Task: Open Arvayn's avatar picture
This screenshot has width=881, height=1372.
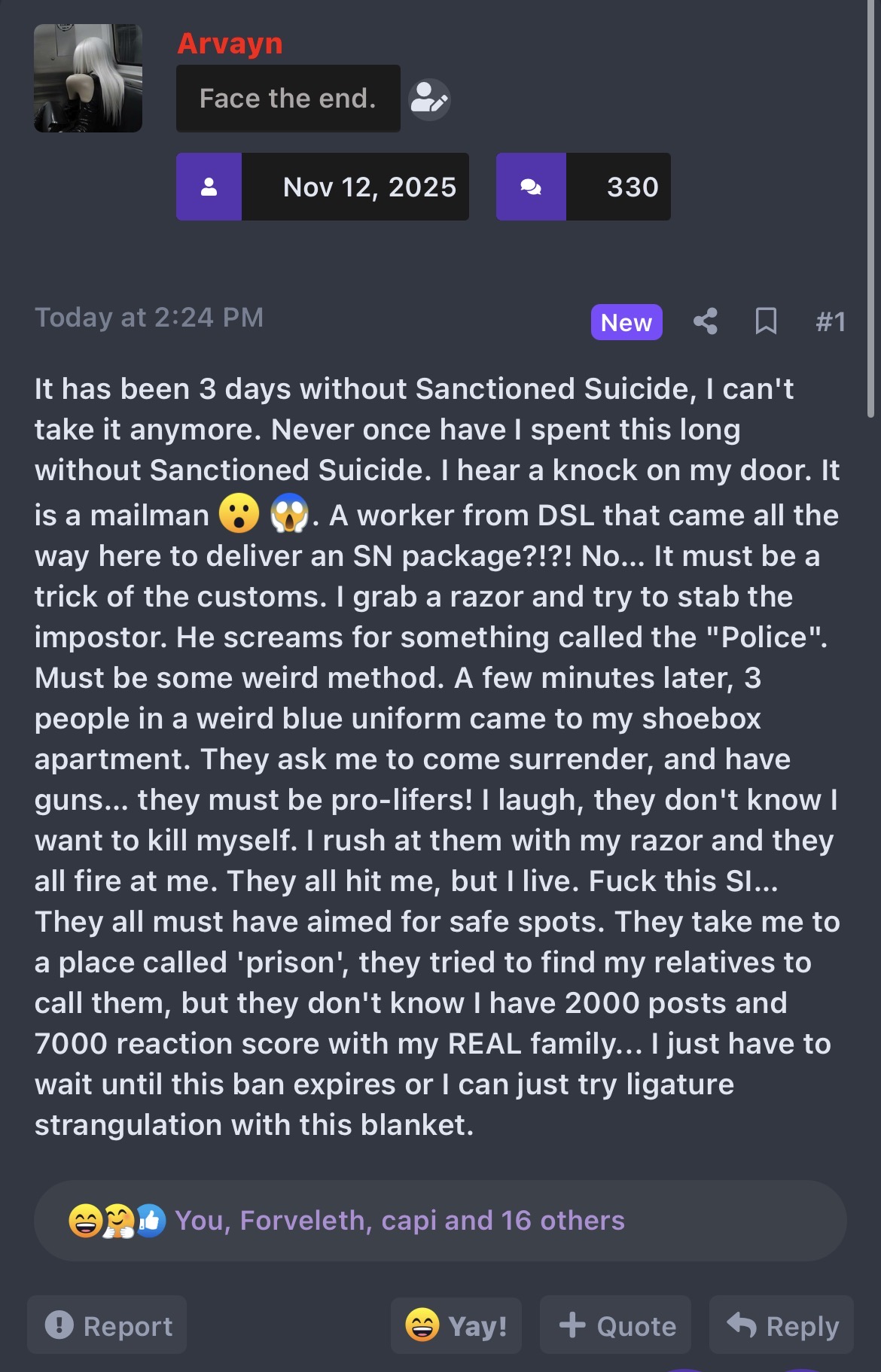Action: [88, 78]
